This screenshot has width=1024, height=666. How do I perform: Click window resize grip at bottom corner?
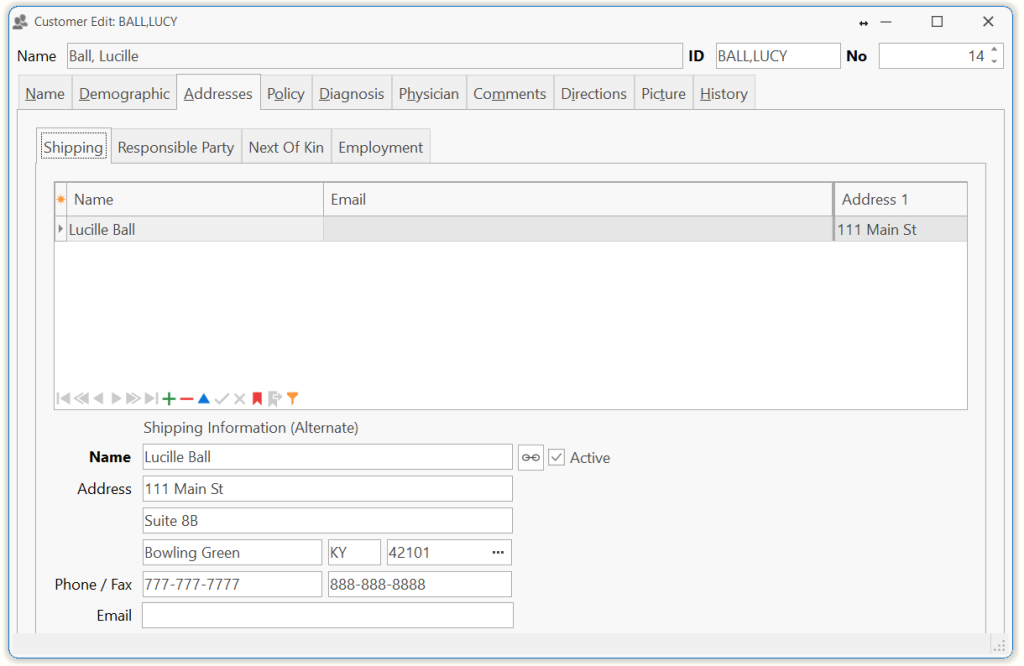click(999, 646)
